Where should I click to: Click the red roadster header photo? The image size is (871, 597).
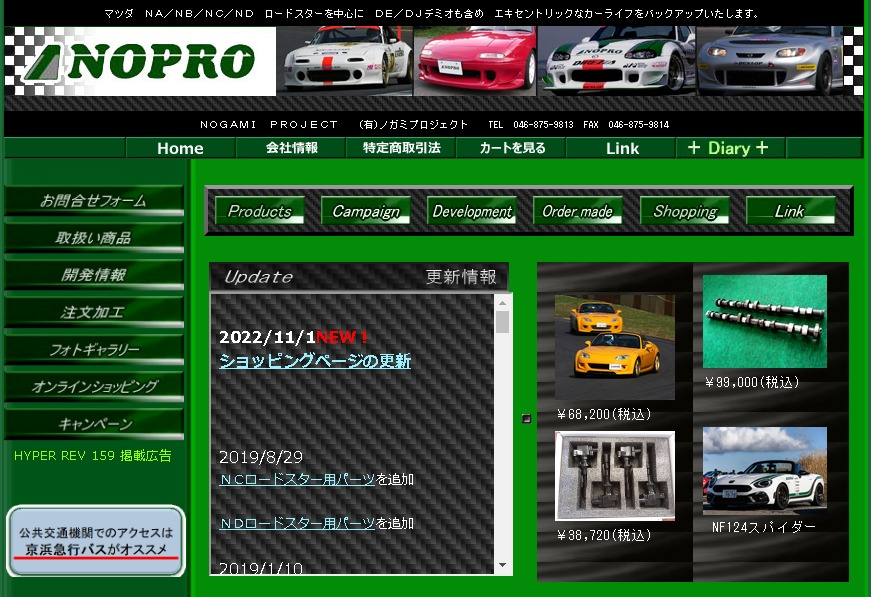pyautogui.click(x=475, y=61)
